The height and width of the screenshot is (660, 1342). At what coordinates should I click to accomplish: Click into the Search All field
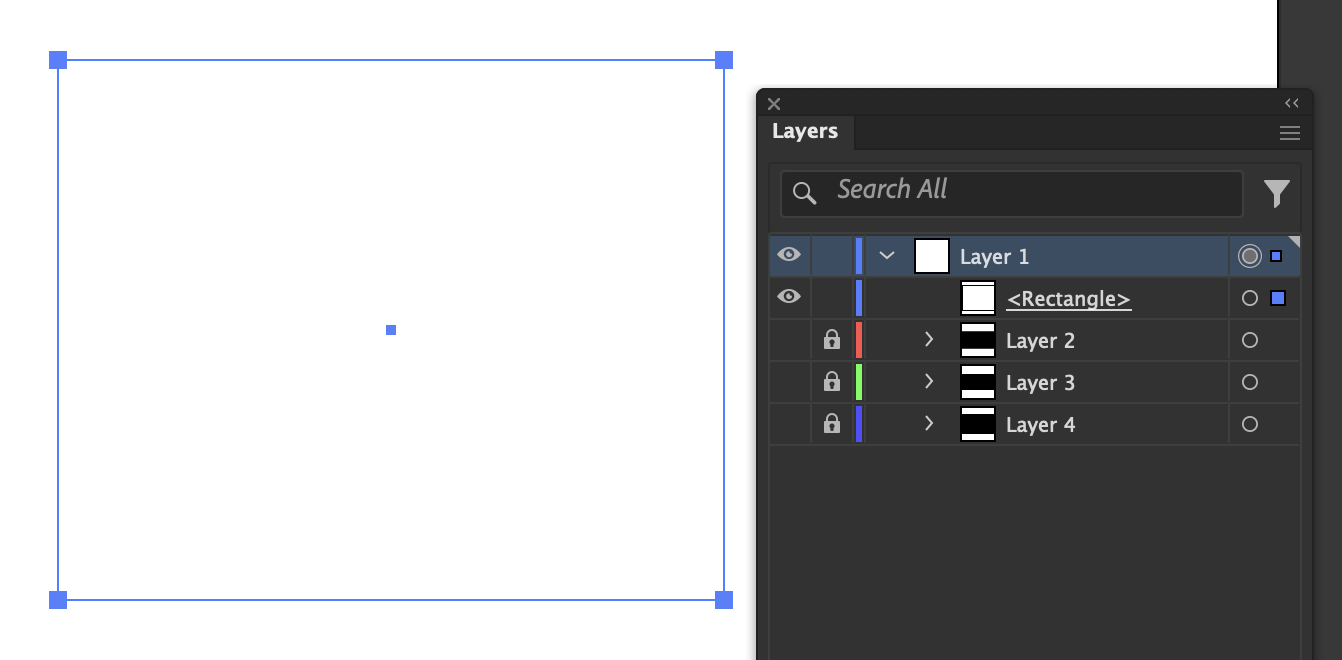pyautogui.click(x=1011, y=193)
